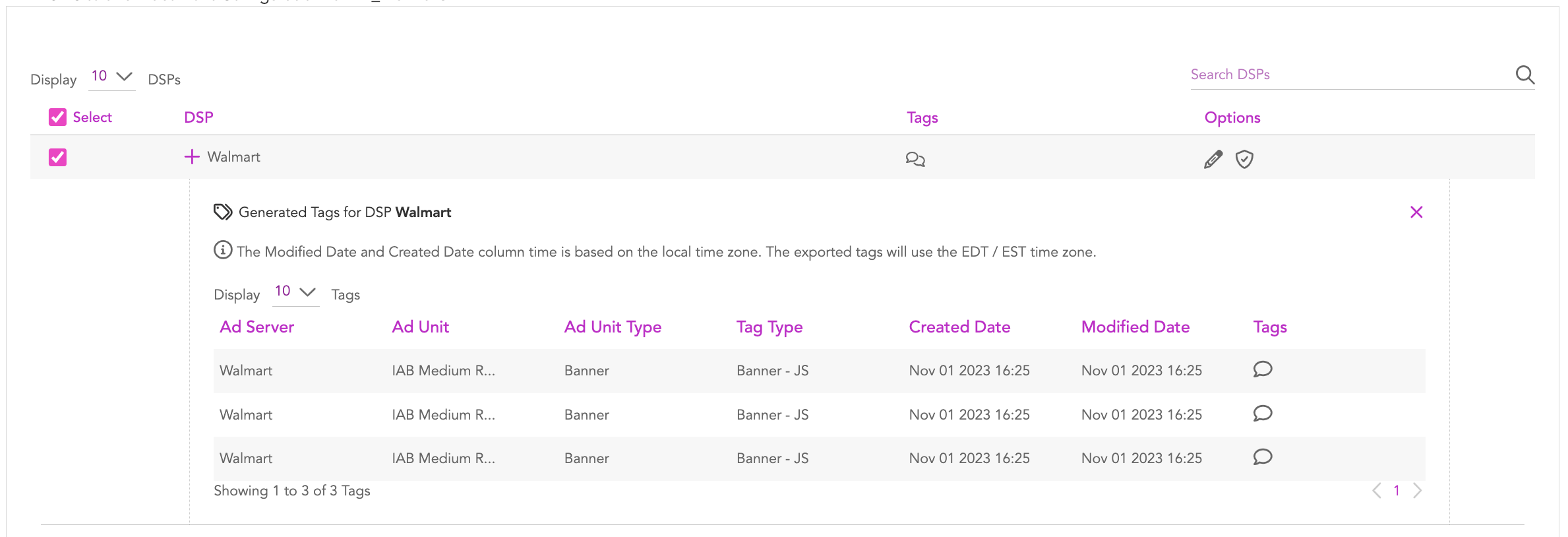Uncheck the Walmart row checkbox

(x=57, y=157)
